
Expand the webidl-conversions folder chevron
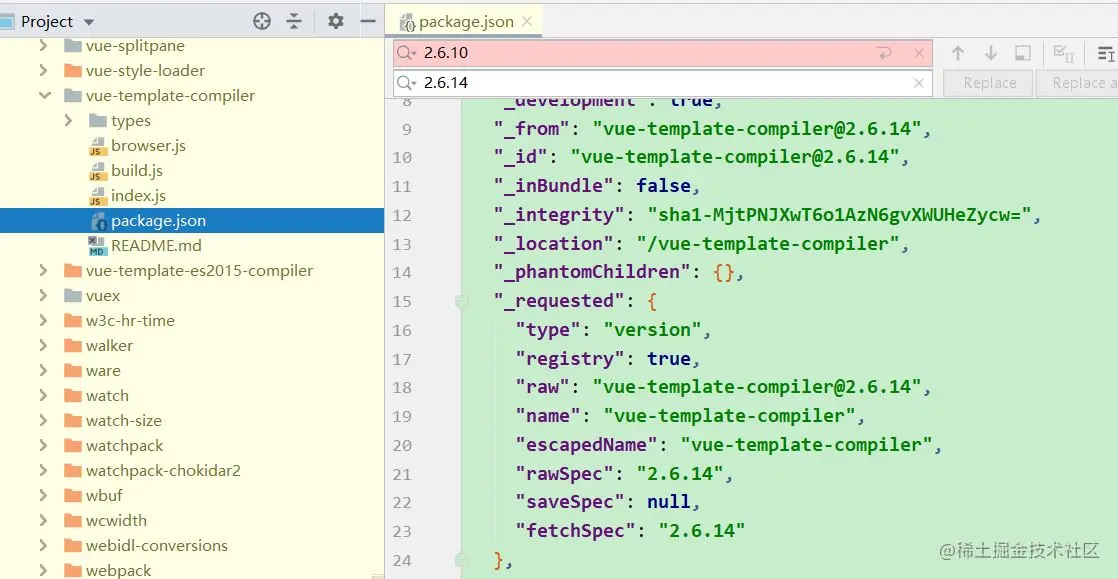coord(43,545)
